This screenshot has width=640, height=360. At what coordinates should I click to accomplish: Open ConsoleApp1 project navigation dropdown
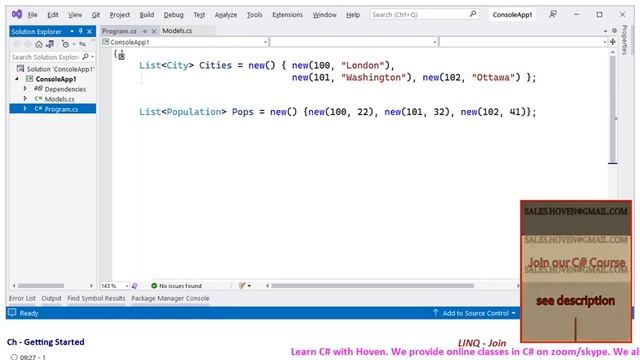[265, 42]
